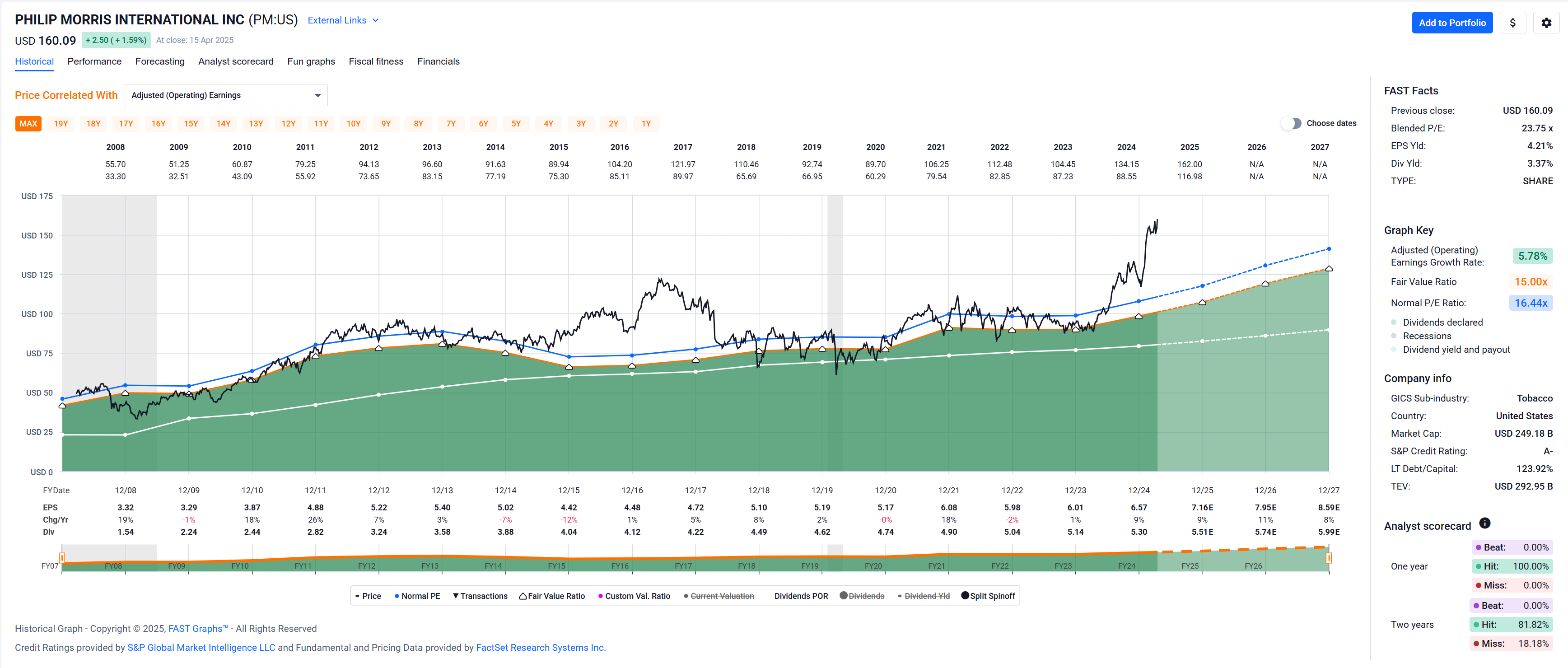Open the Adjusted (Operating) Earnings combo box

point(226,95)
